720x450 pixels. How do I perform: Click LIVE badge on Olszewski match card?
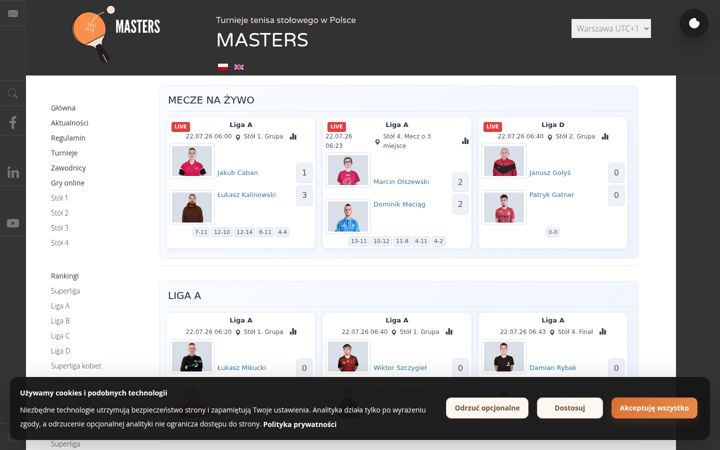pyautogui.click(x=337, y=127)
